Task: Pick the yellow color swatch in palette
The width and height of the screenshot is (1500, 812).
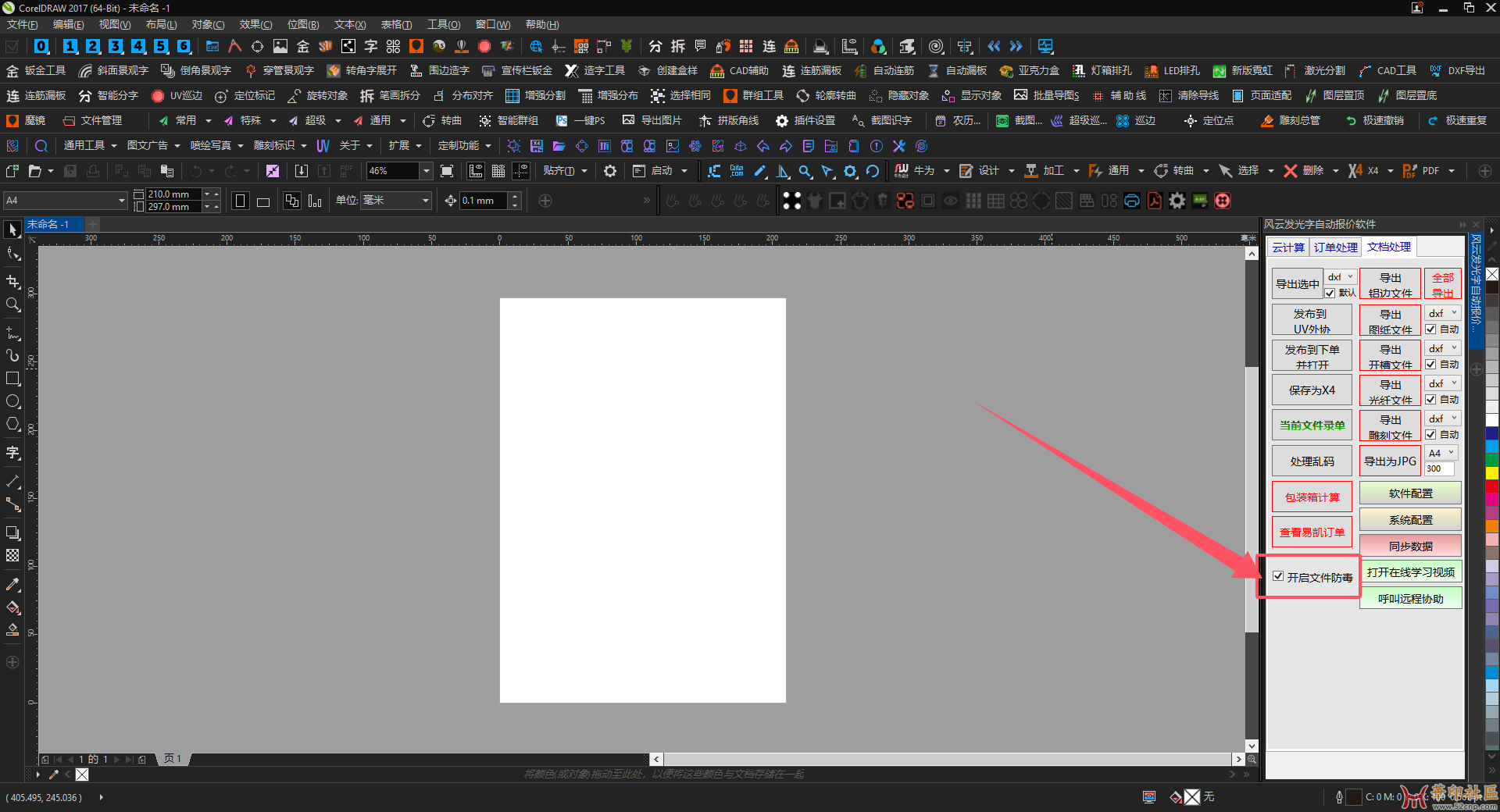Action: click(x=1492, y=472)
